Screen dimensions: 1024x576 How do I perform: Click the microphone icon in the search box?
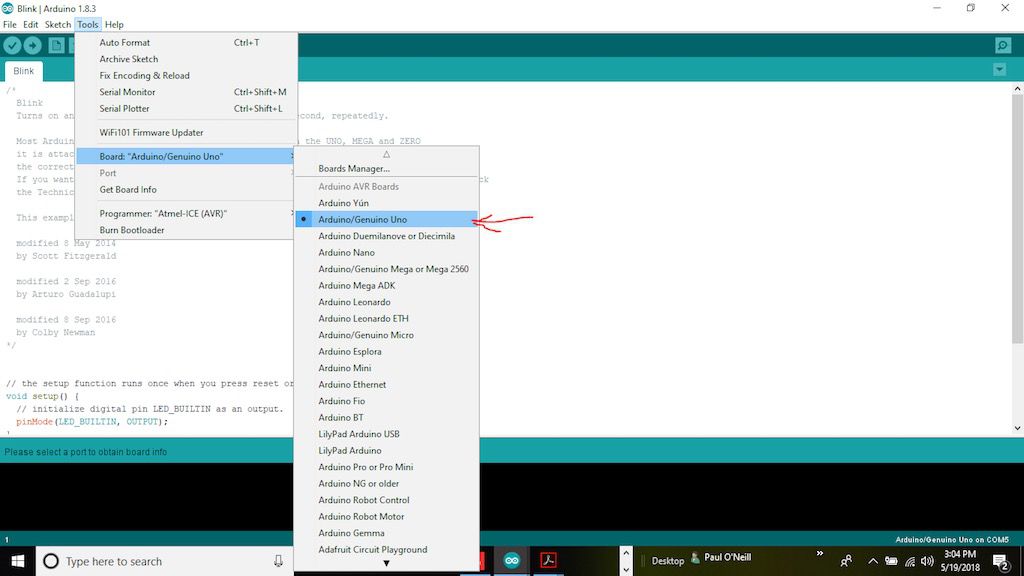point(278,561)
